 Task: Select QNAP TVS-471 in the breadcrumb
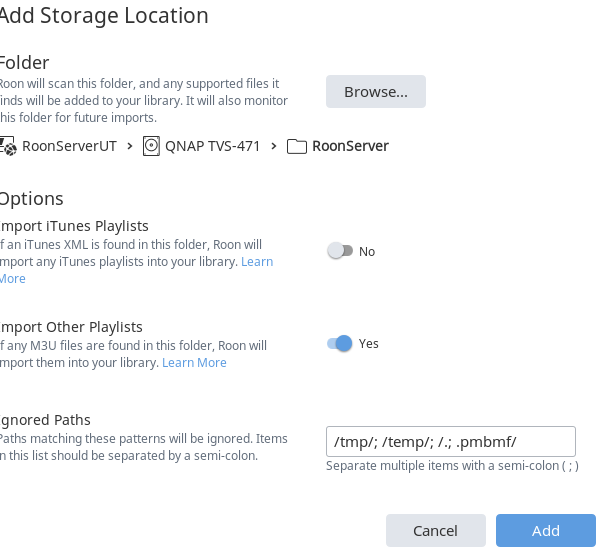click(x=212, y=146)
